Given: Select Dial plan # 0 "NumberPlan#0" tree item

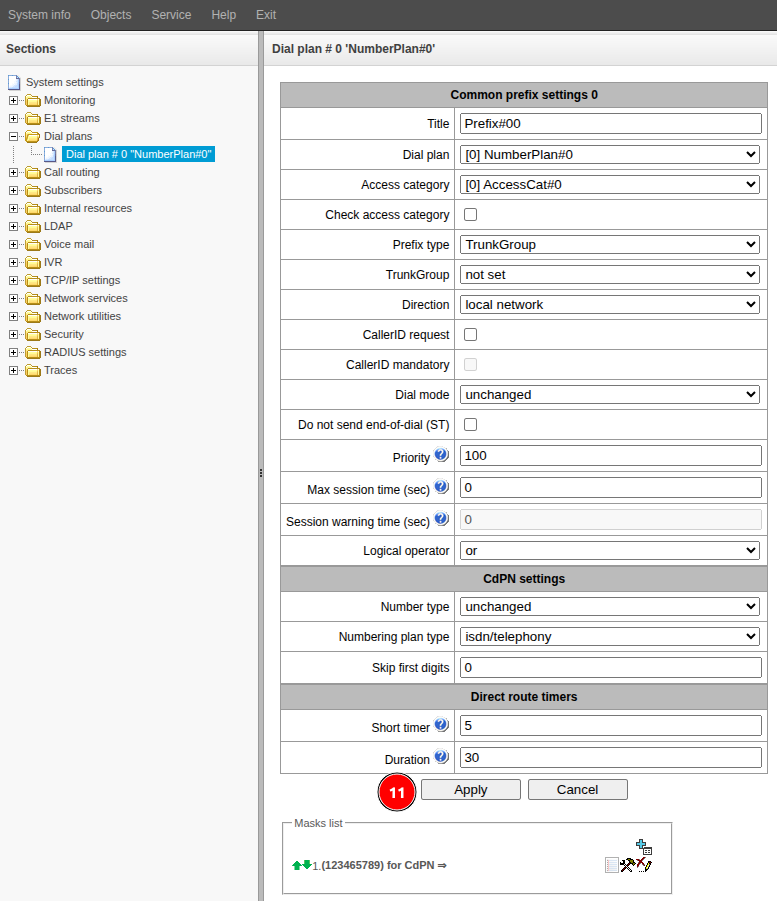Looking at the screenshot, I should click(x=139, y=154).
